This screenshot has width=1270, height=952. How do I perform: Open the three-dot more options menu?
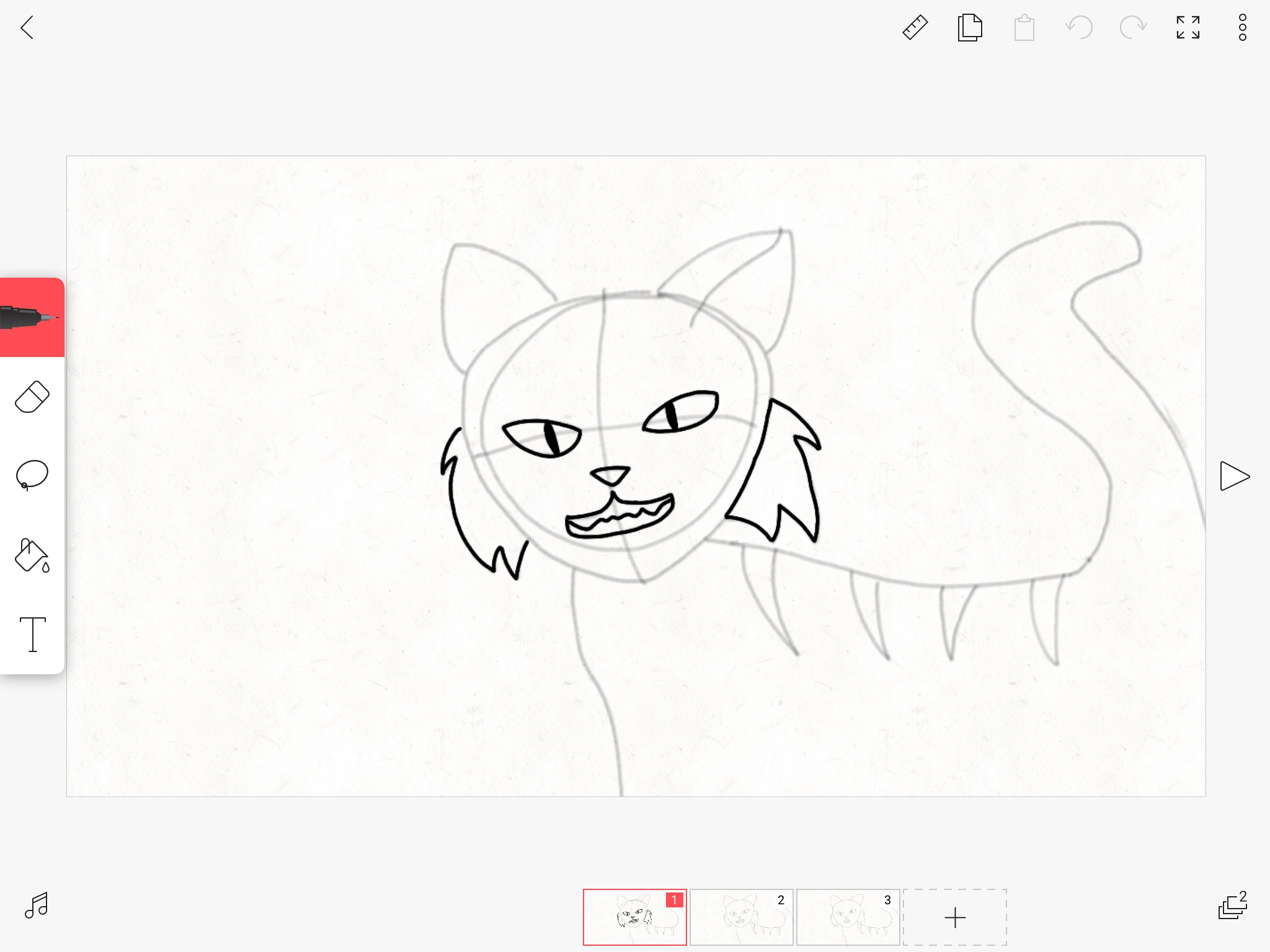1242,28
